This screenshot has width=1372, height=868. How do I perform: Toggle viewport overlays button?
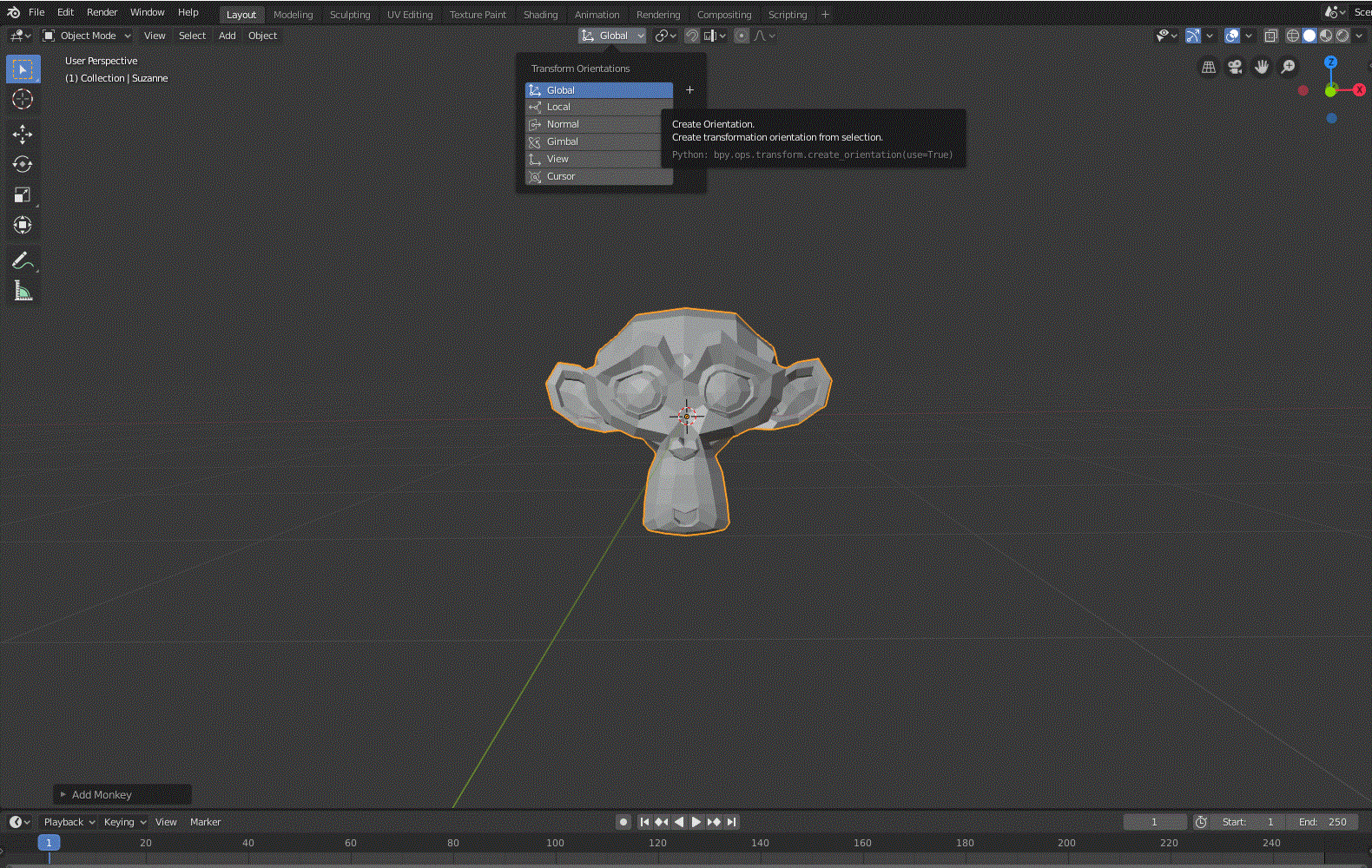(1232, 36)
